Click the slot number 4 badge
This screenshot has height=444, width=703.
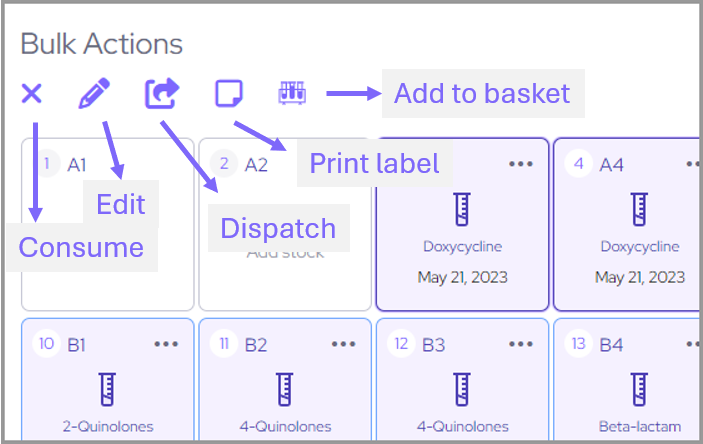click(577, 164)
